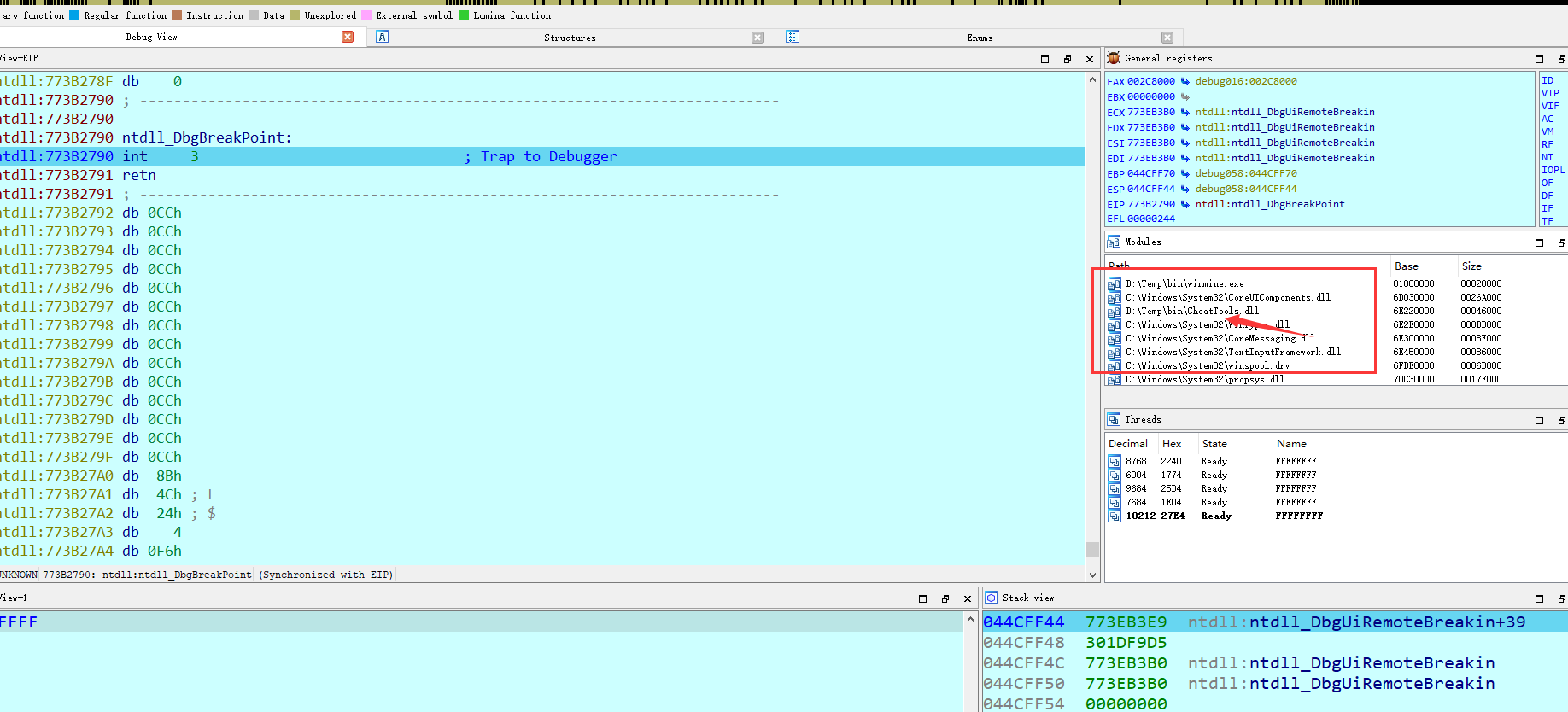Click the bug icon beside General registers

coord(1114,58)
